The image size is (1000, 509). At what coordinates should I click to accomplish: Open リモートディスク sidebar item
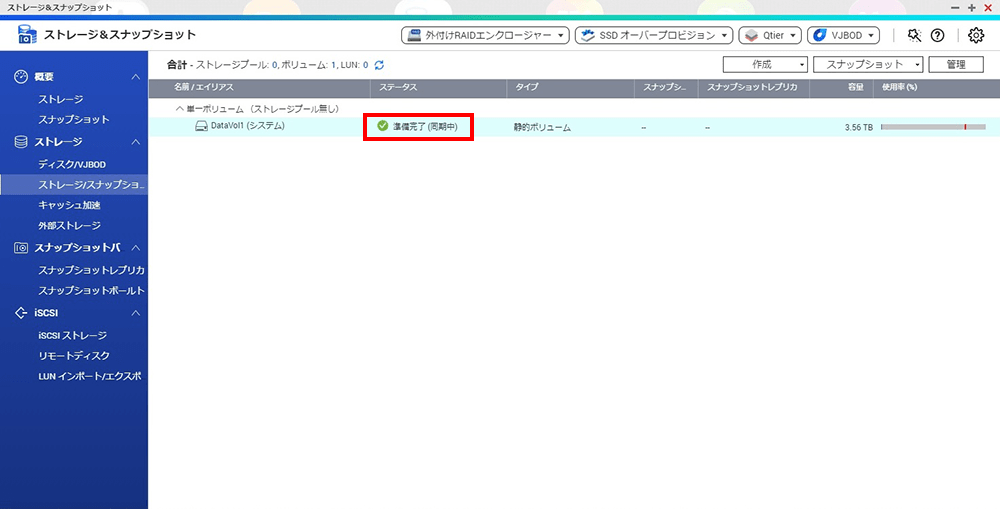pyautogui.click(x=74, y=356)
